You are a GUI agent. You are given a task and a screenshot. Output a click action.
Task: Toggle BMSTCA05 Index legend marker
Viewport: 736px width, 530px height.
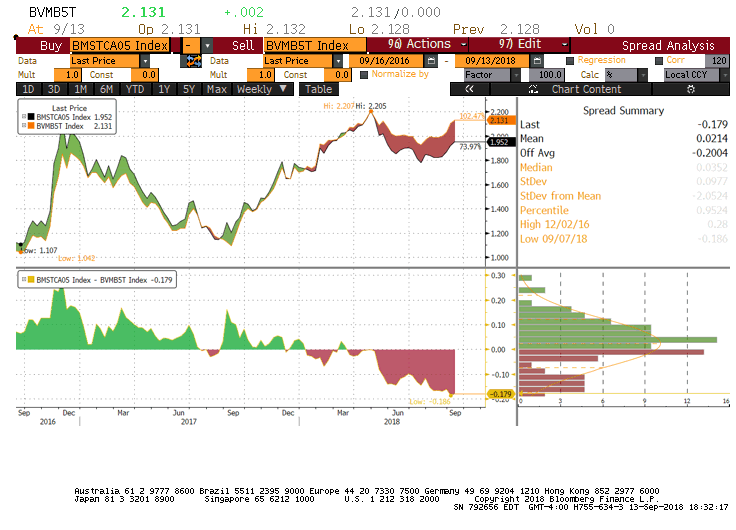(31, 117)
